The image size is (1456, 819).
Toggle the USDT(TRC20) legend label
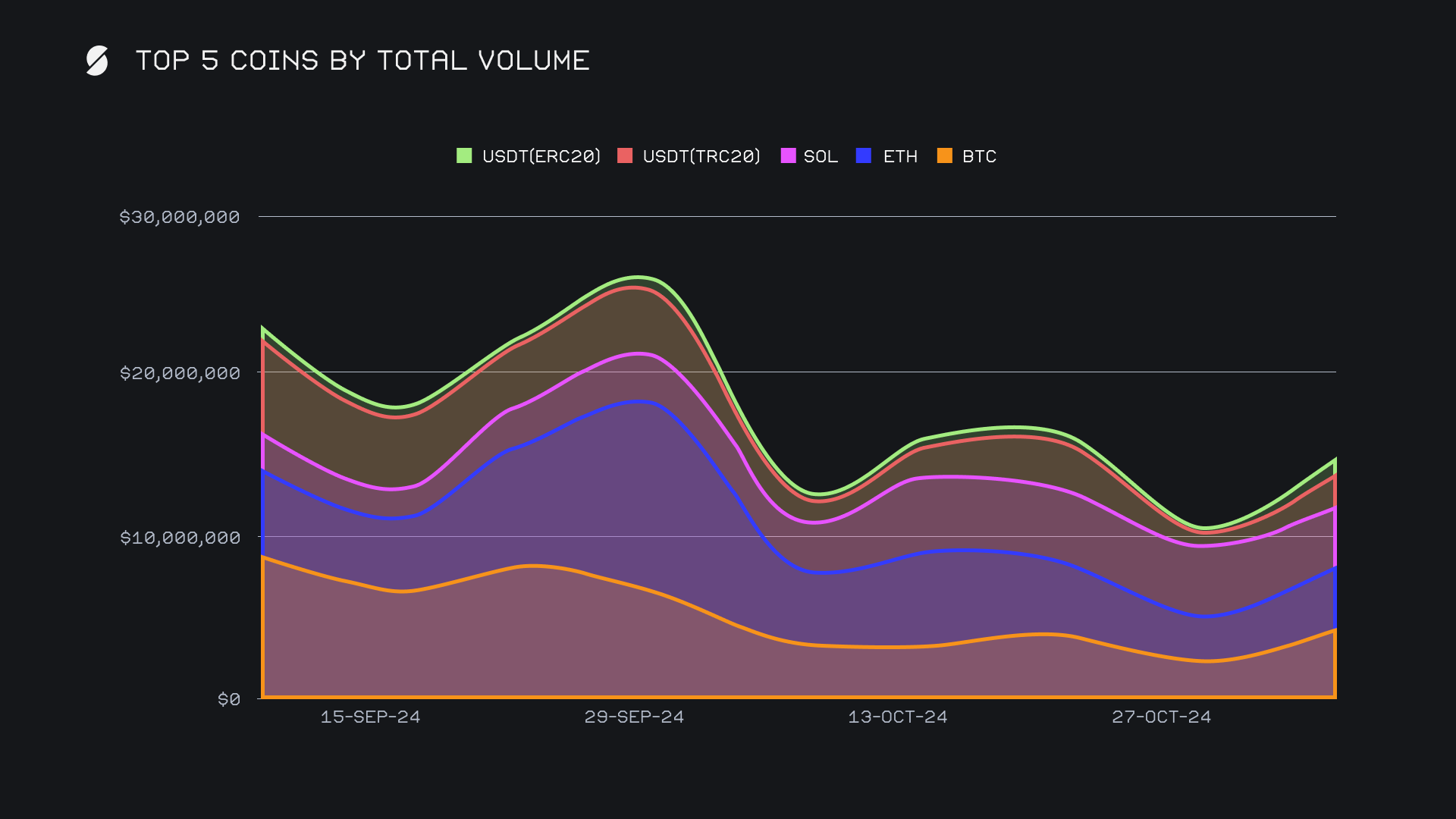click(x=701, y=156)
